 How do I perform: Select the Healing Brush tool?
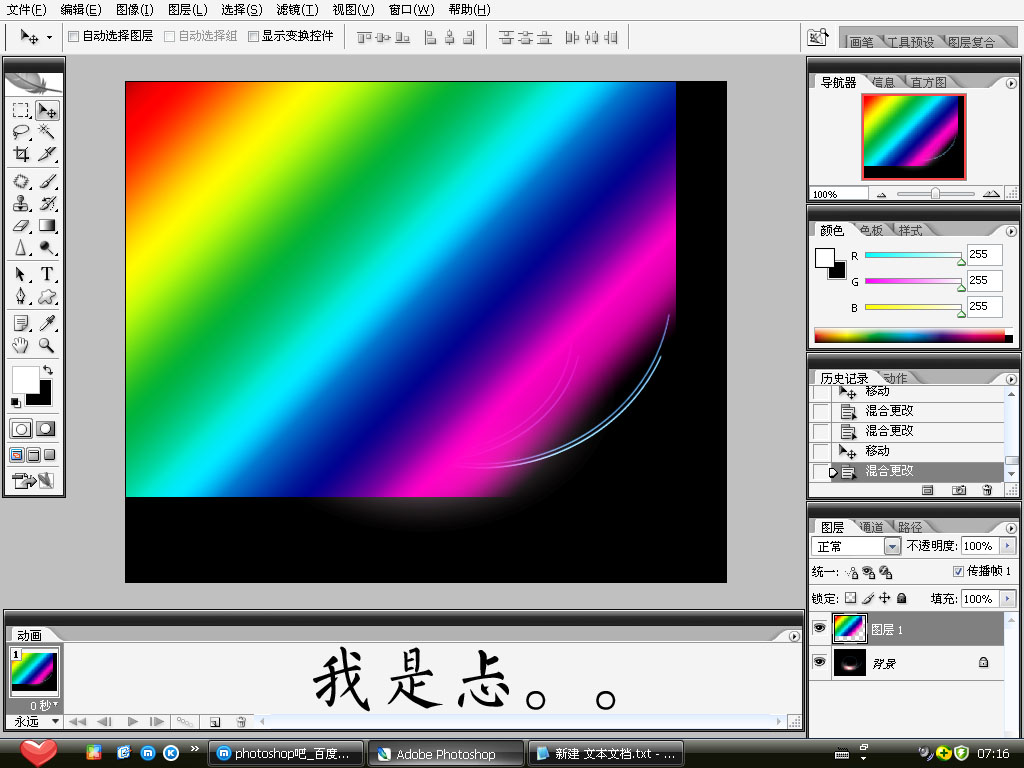click(x=21, y=181)
